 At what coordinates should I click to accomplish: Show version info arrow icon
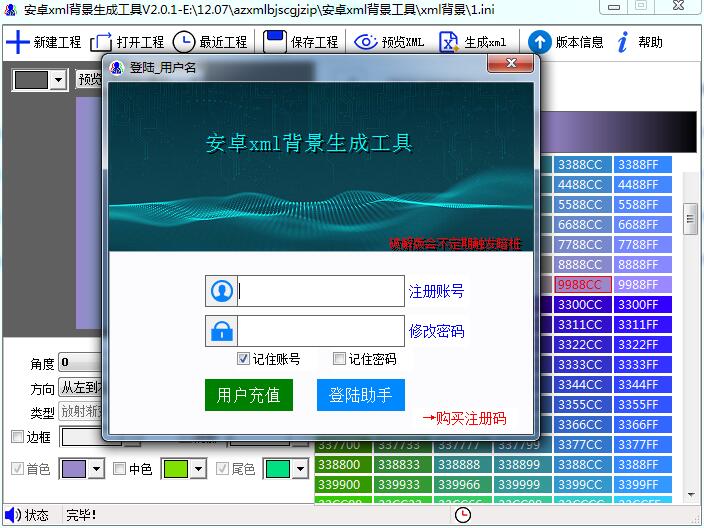pyautogui.click(x=539, y=42)
